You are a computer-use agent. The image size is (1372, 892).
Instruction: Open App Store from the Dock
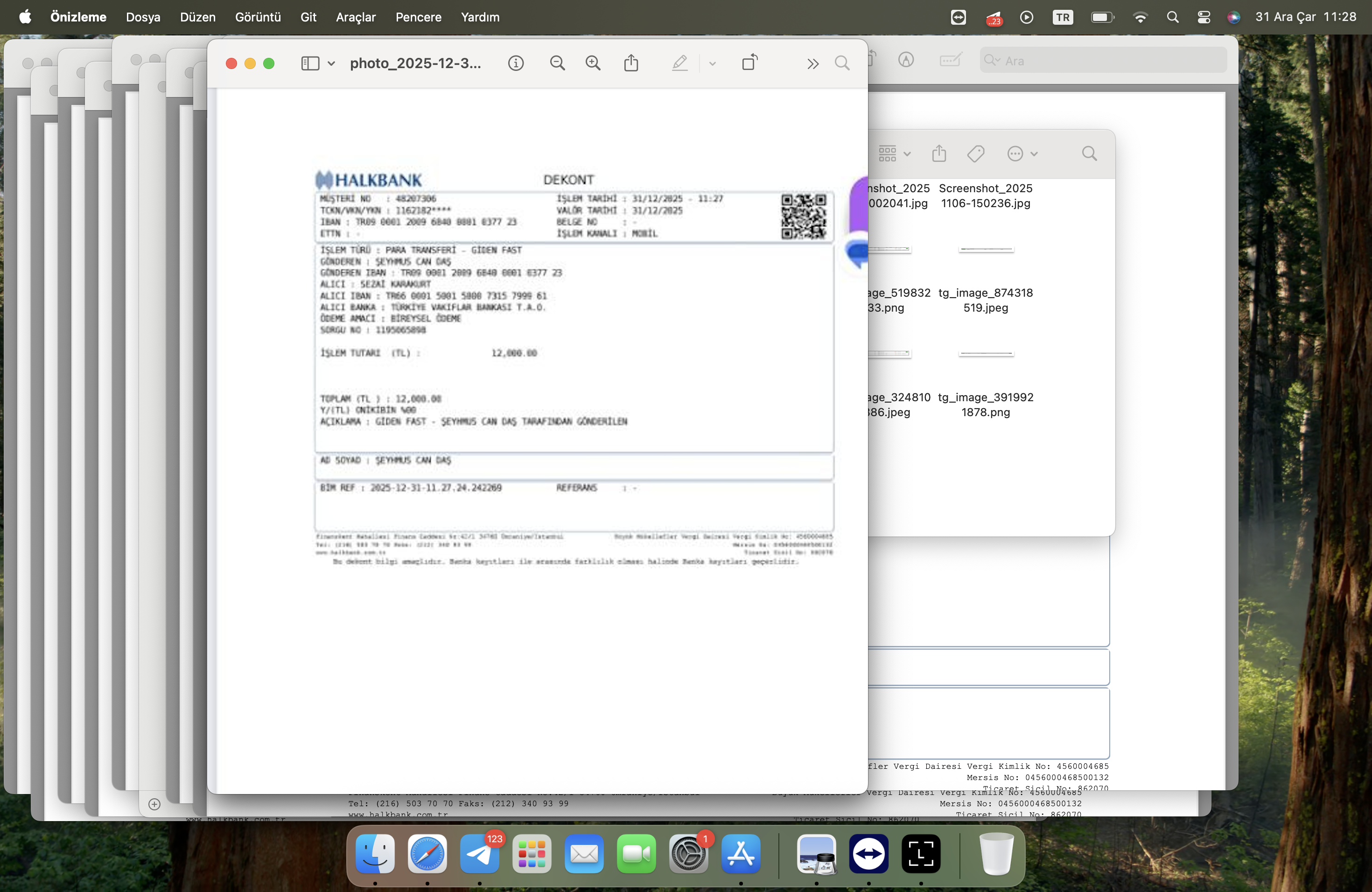coord(741,853)
